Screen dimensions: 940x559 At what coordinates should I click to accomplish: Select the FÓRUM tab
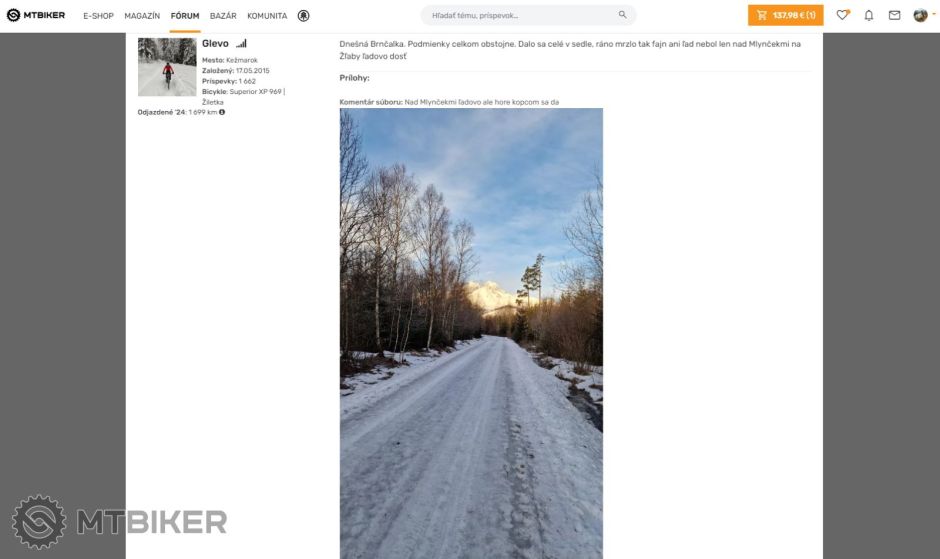pos(185,16)
